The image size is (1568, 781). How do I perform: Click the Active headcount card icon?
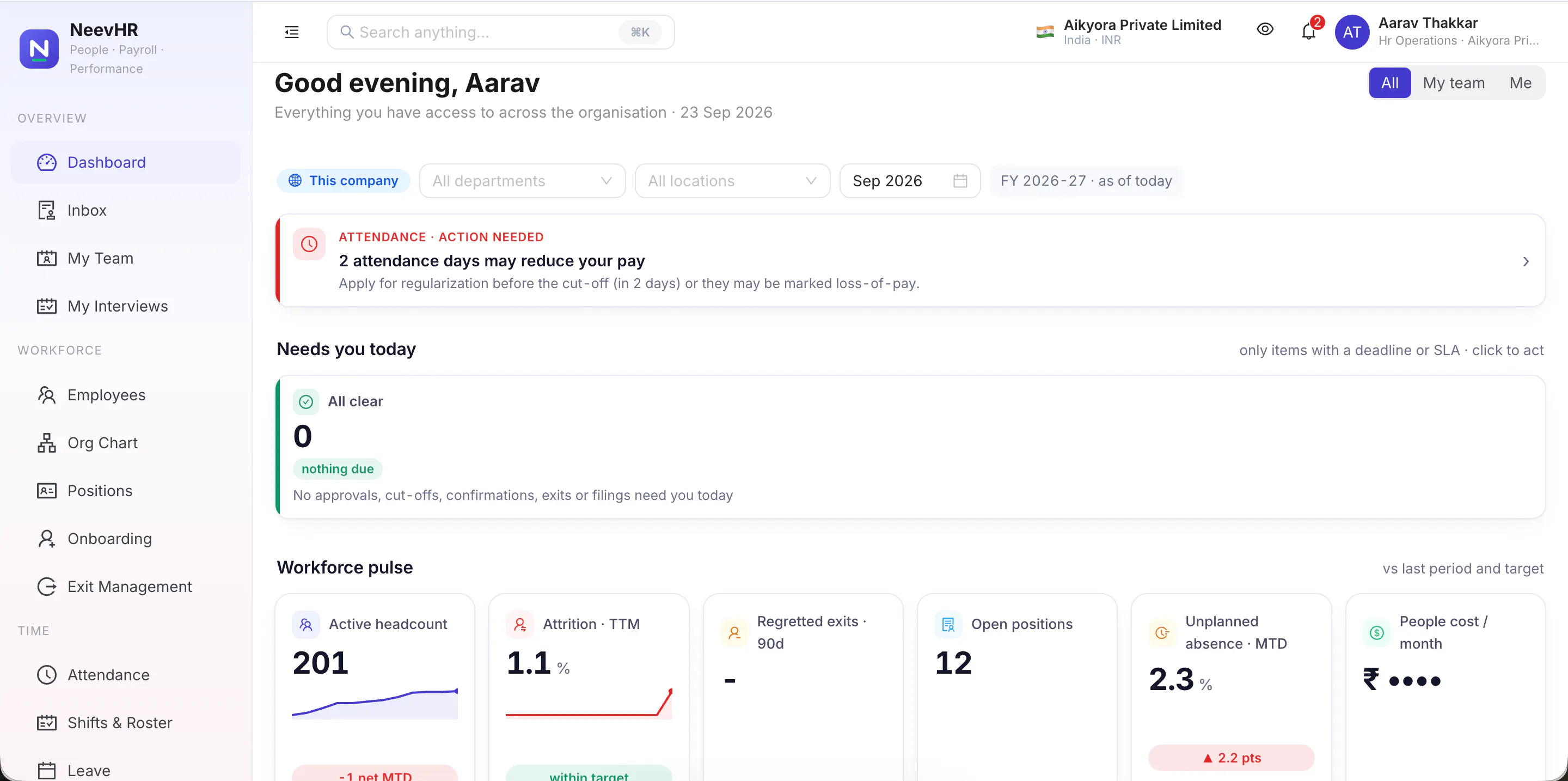point(306,625)
